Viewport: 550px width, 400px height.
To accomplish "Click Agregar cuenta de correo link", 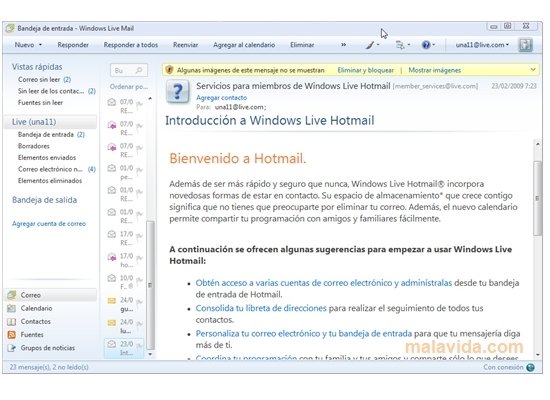I will point(49,224).
